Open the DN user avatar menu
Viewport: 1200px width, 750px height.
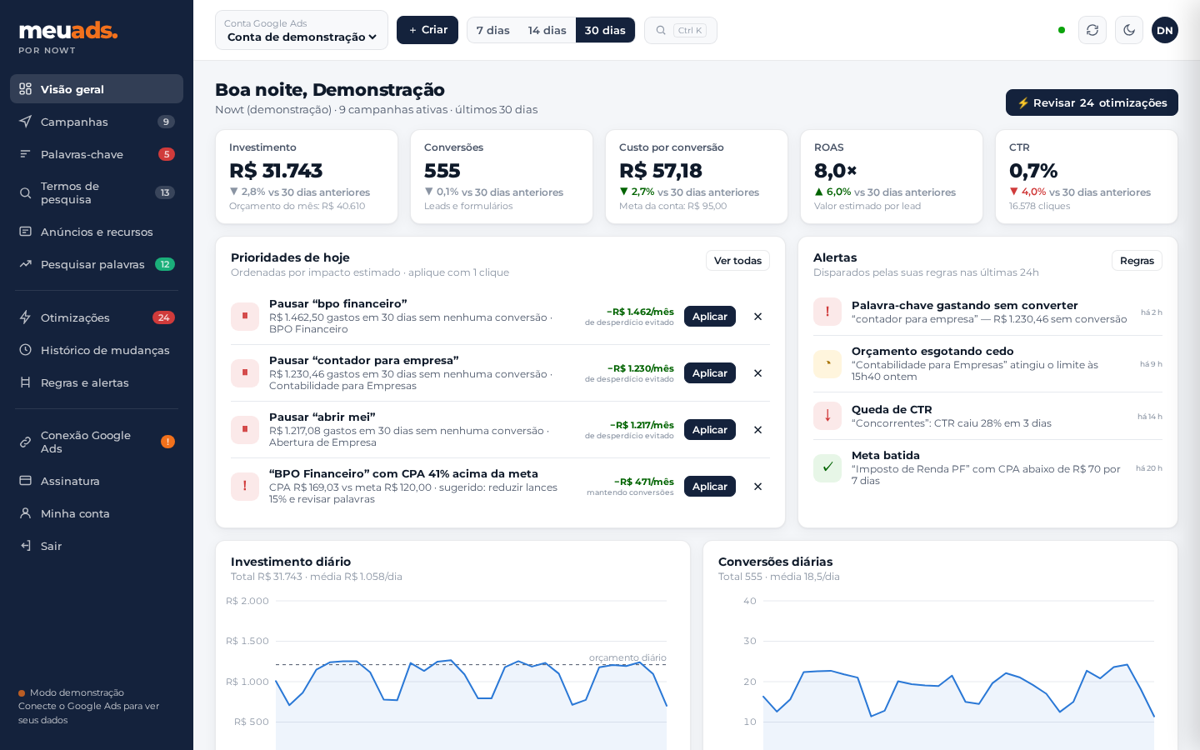click(x=1165, y=30)
